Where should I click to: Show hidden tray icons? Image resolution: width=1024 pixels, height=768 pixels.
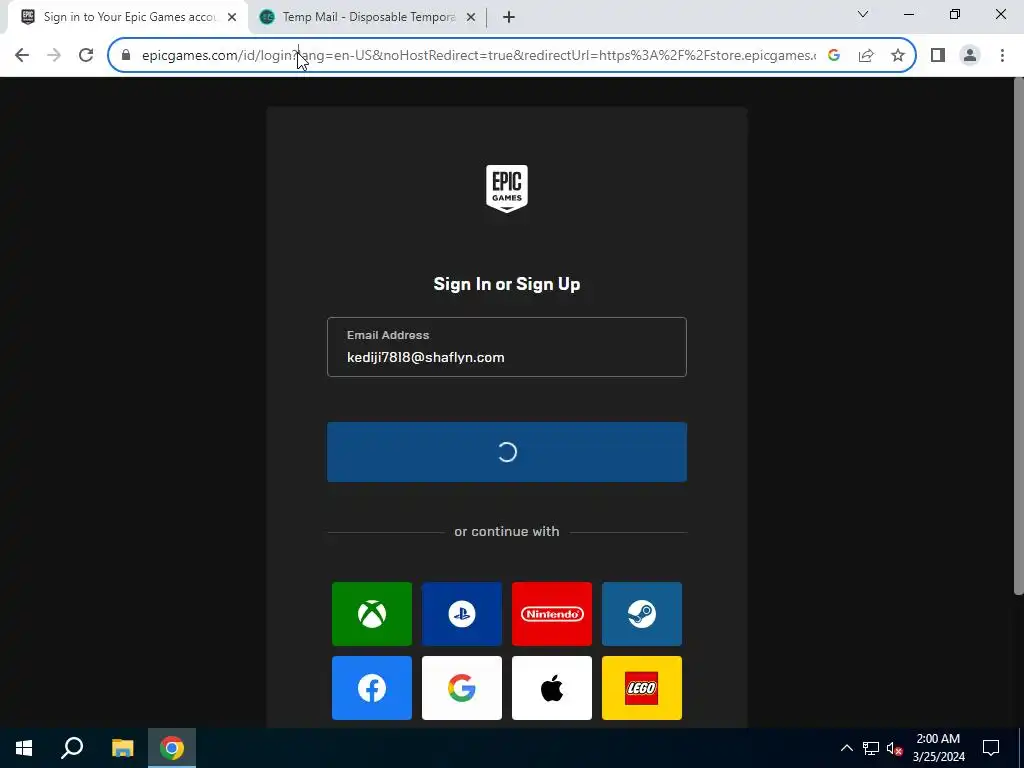[x=846, y=748]
